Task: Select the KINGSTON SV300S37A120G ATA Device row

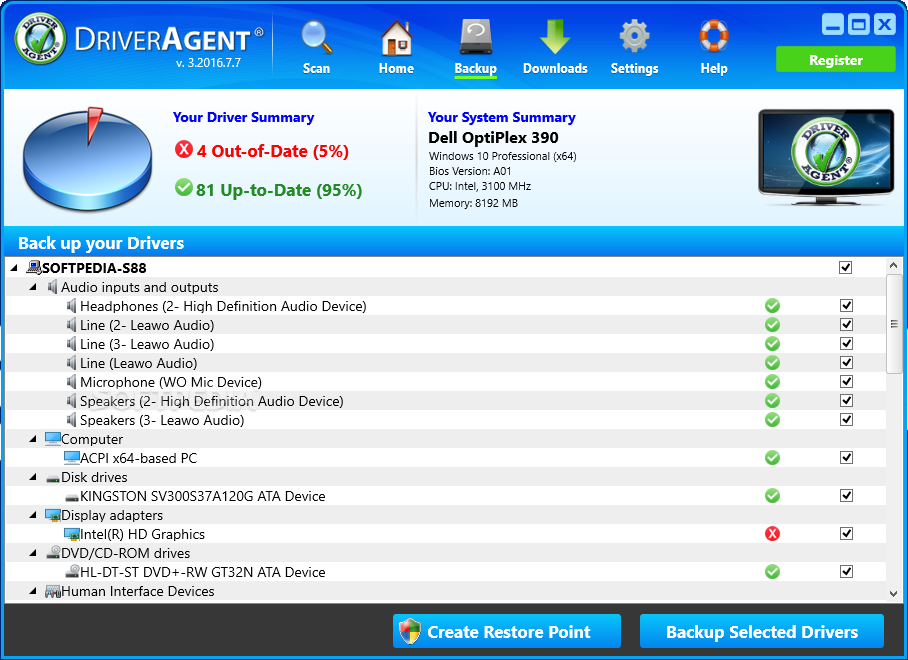Action: coord(445,496)
